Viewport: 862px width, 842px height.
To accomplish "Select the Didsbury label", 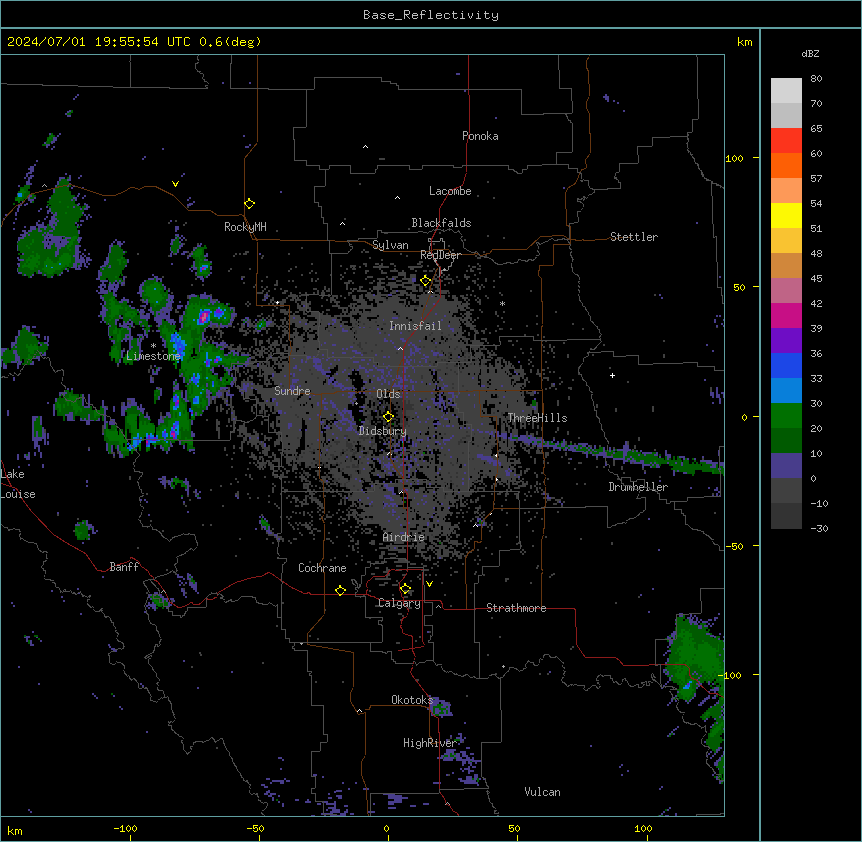I will [x=383, y=431].
